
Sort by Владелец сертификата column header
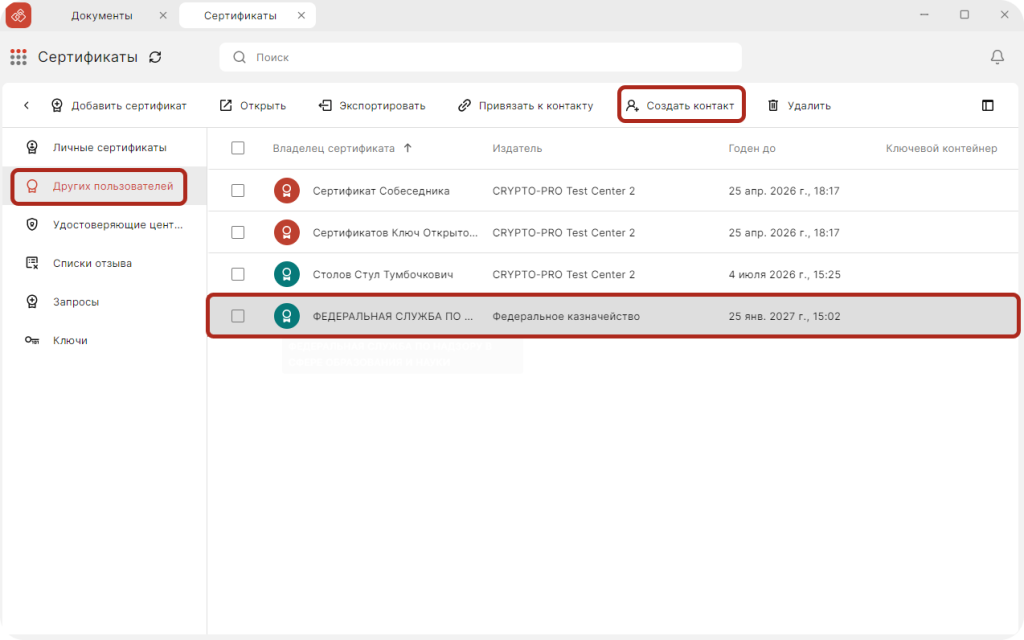(x=334, y=148)
